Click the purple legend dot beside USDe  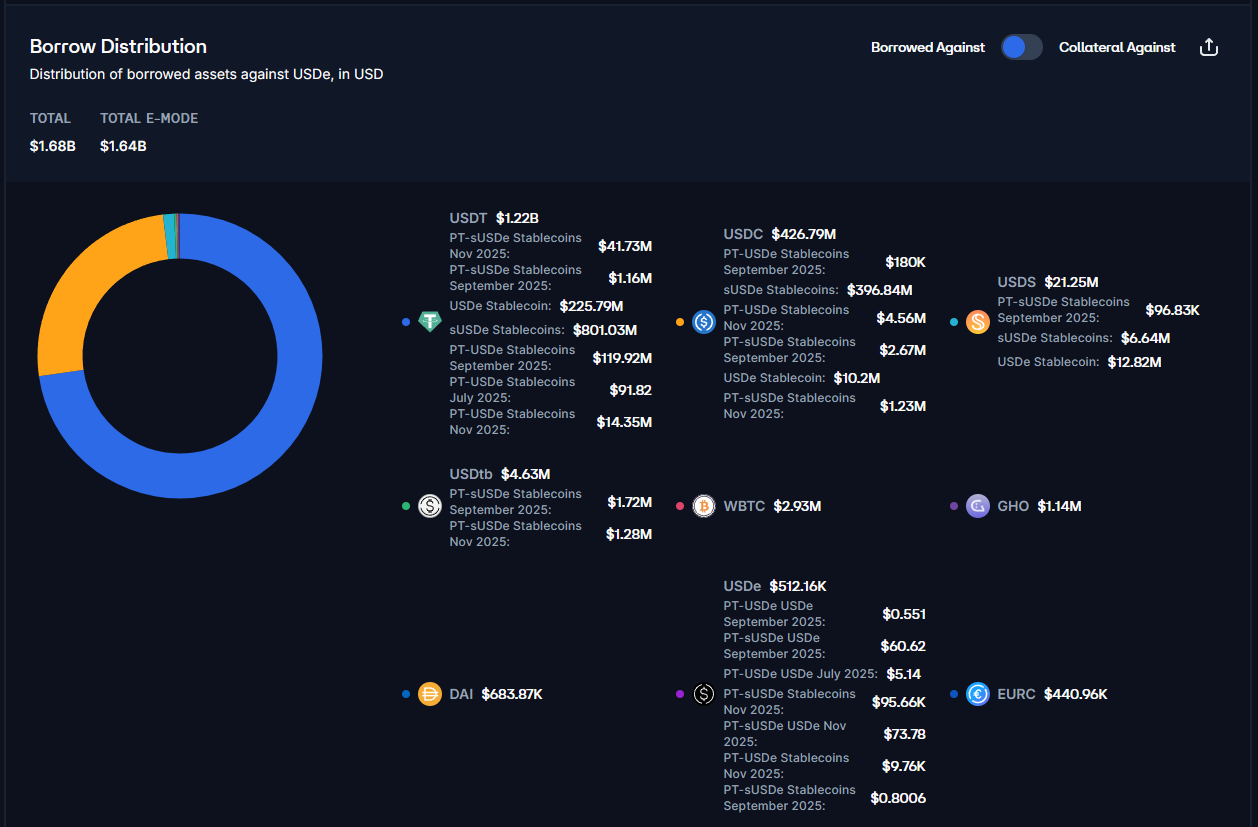click(x=680, y=694)
